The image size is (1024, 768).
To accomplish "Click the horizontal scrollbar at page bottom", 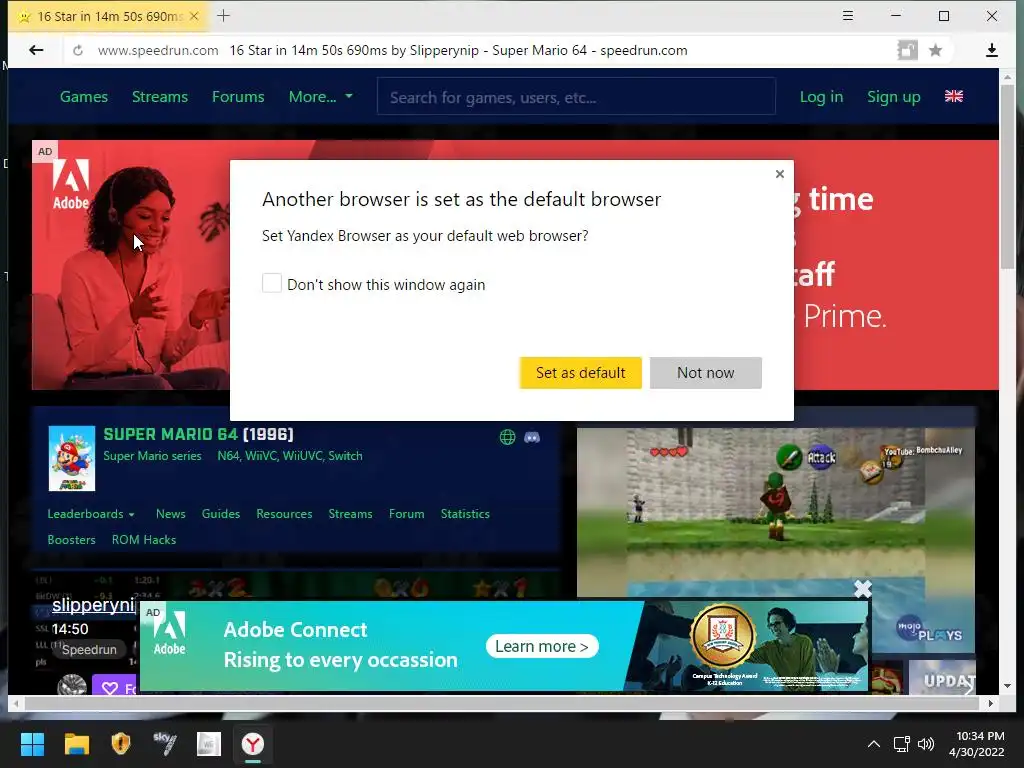I will point(502,703).
